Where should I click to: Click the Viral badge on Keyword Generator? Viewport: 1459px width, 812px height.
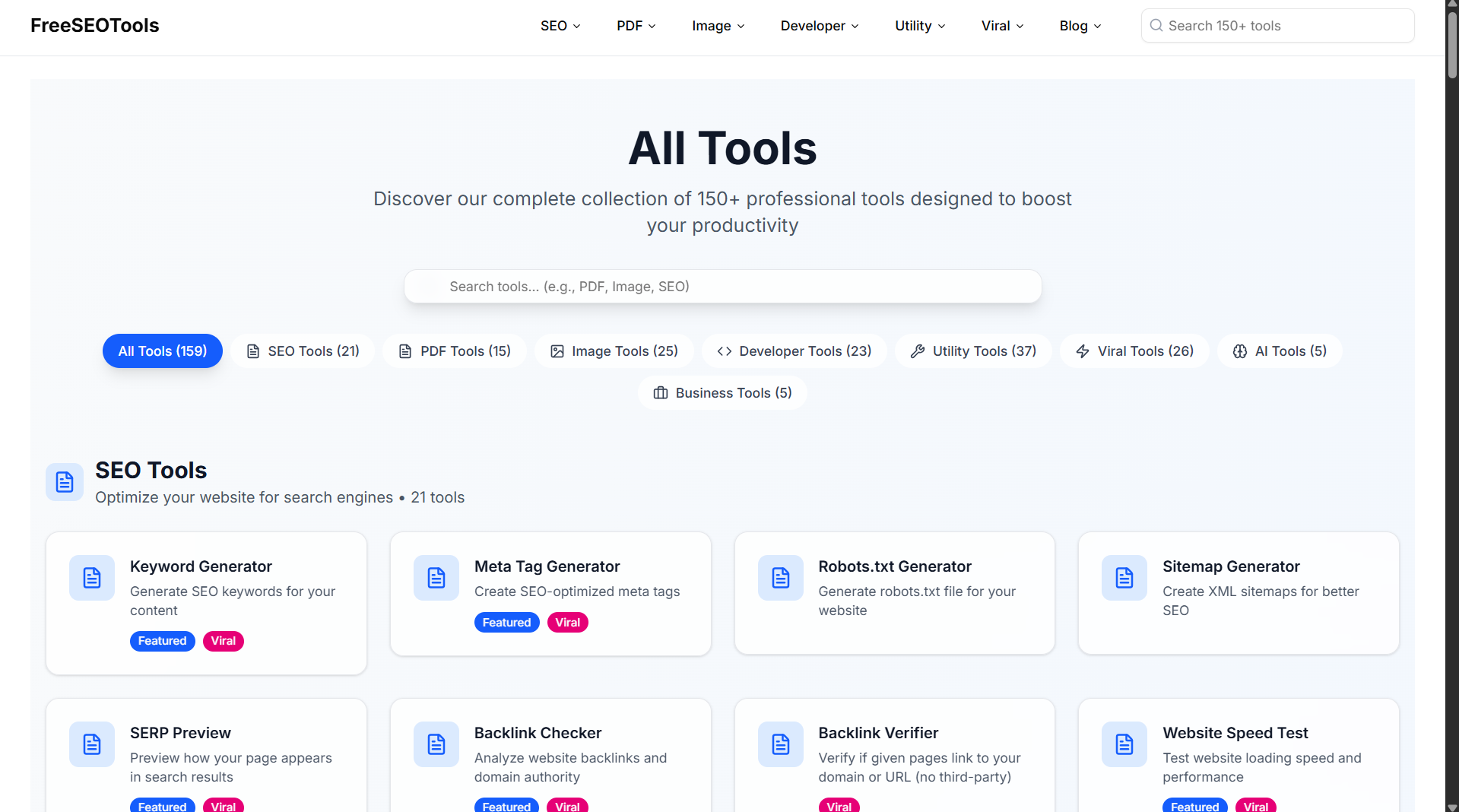(223, 641)
